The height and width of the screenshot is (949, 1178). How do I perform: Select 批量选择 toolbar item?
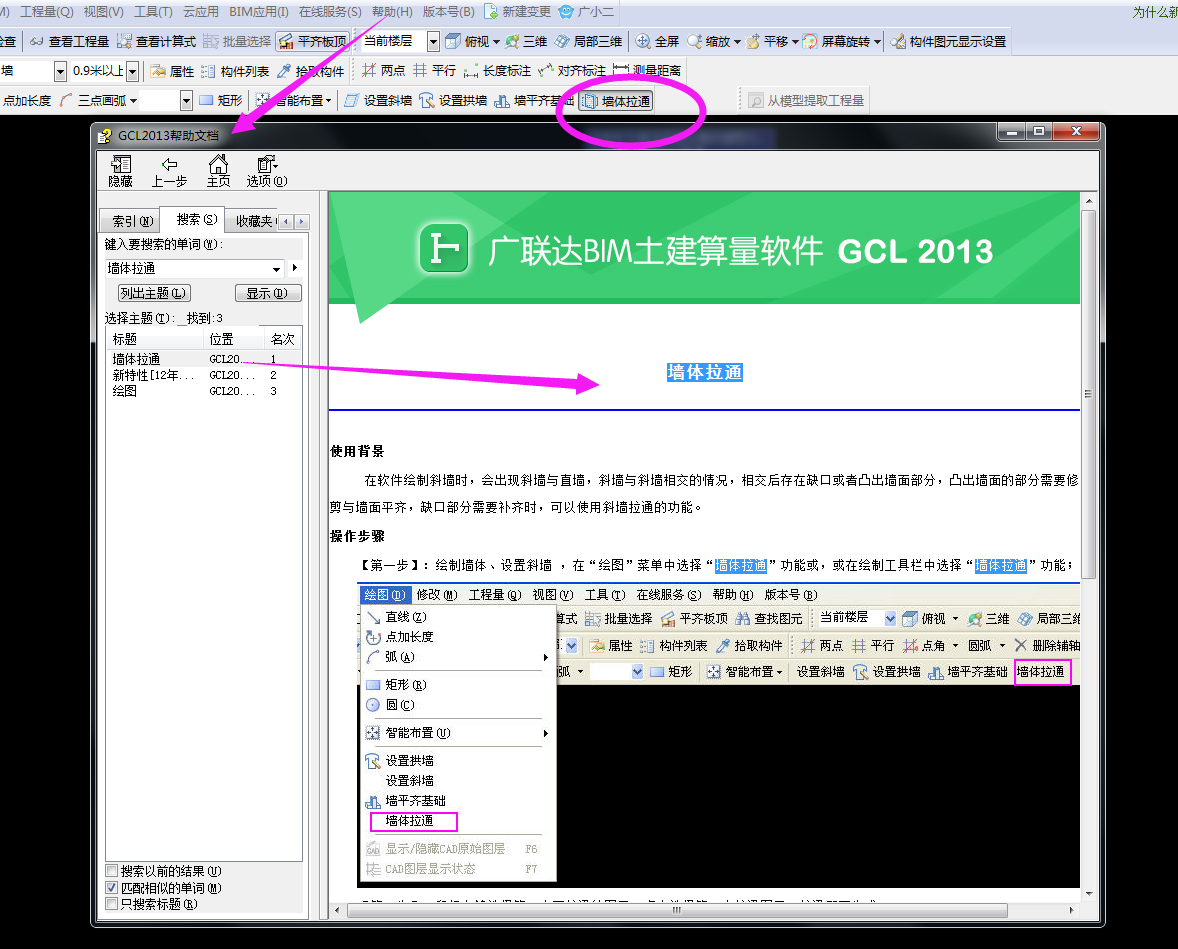(237, 41)
